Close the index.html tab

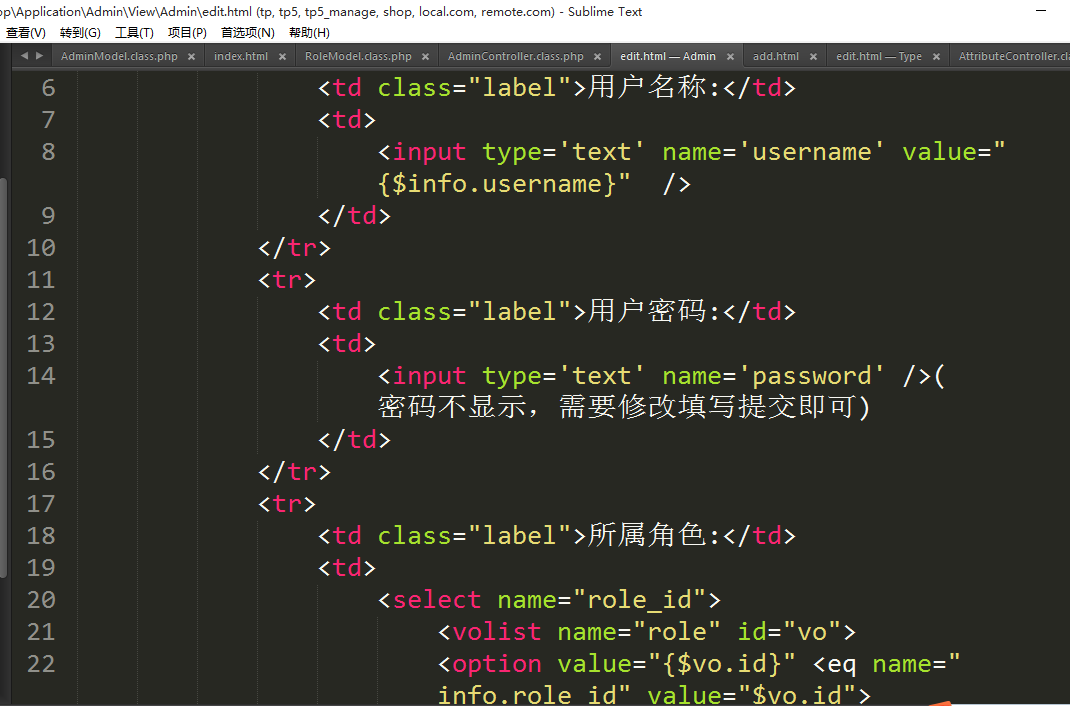[282, 57]
